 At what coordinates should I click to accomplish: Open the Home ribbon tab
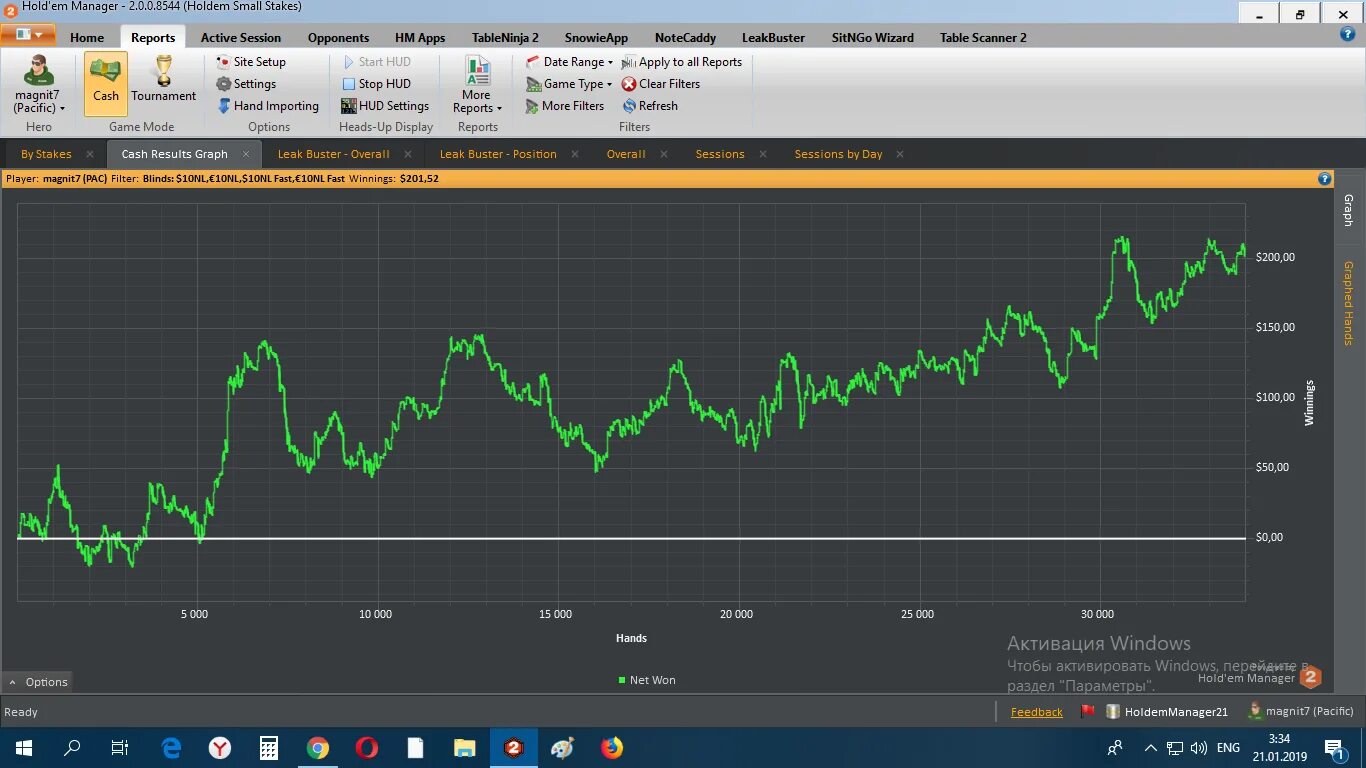click(x=87, y=38)
